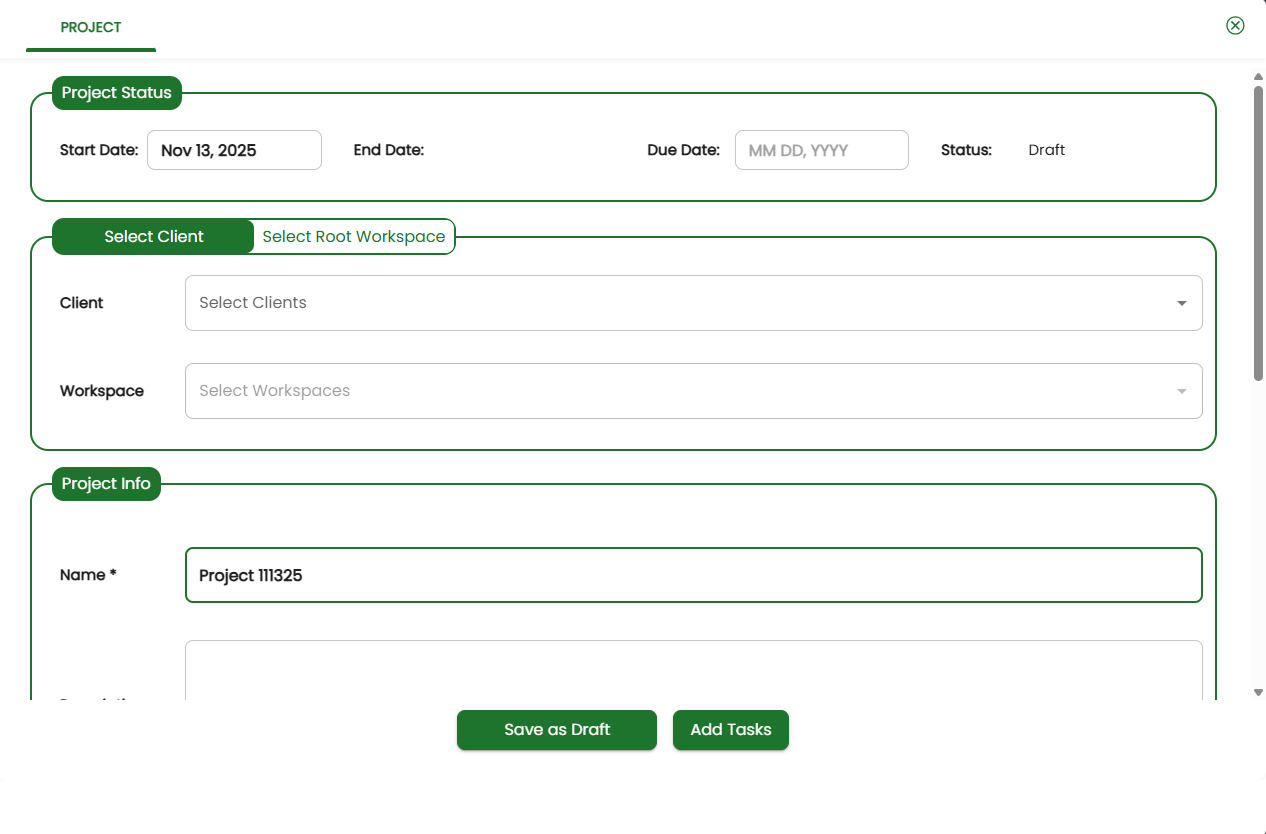Click the Workspace dropdown caret arrow
1266x834 pixels.
(x=1181, y=391)
